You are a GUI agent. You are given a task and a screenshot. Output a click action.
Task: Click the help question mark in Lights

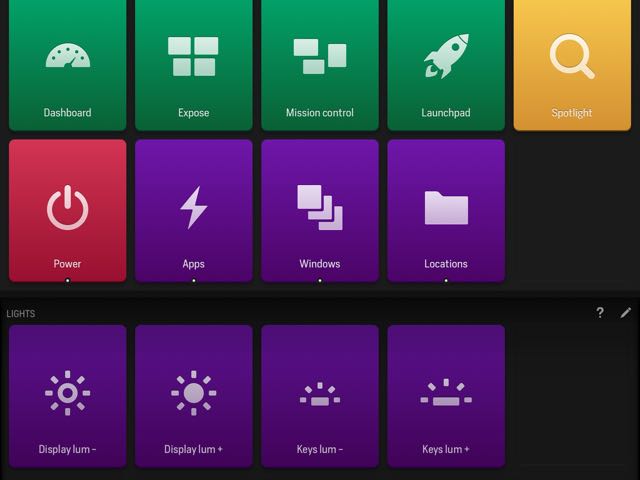click(600, 313)
